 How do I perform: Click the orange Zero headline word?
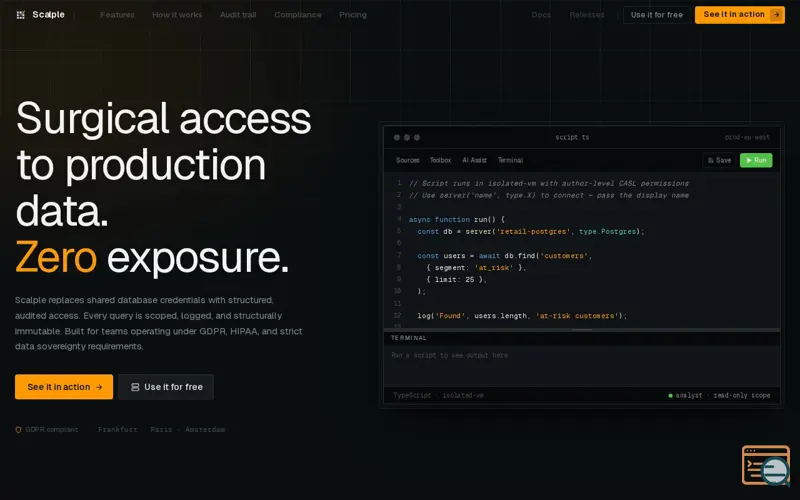(x=56, y=257)
